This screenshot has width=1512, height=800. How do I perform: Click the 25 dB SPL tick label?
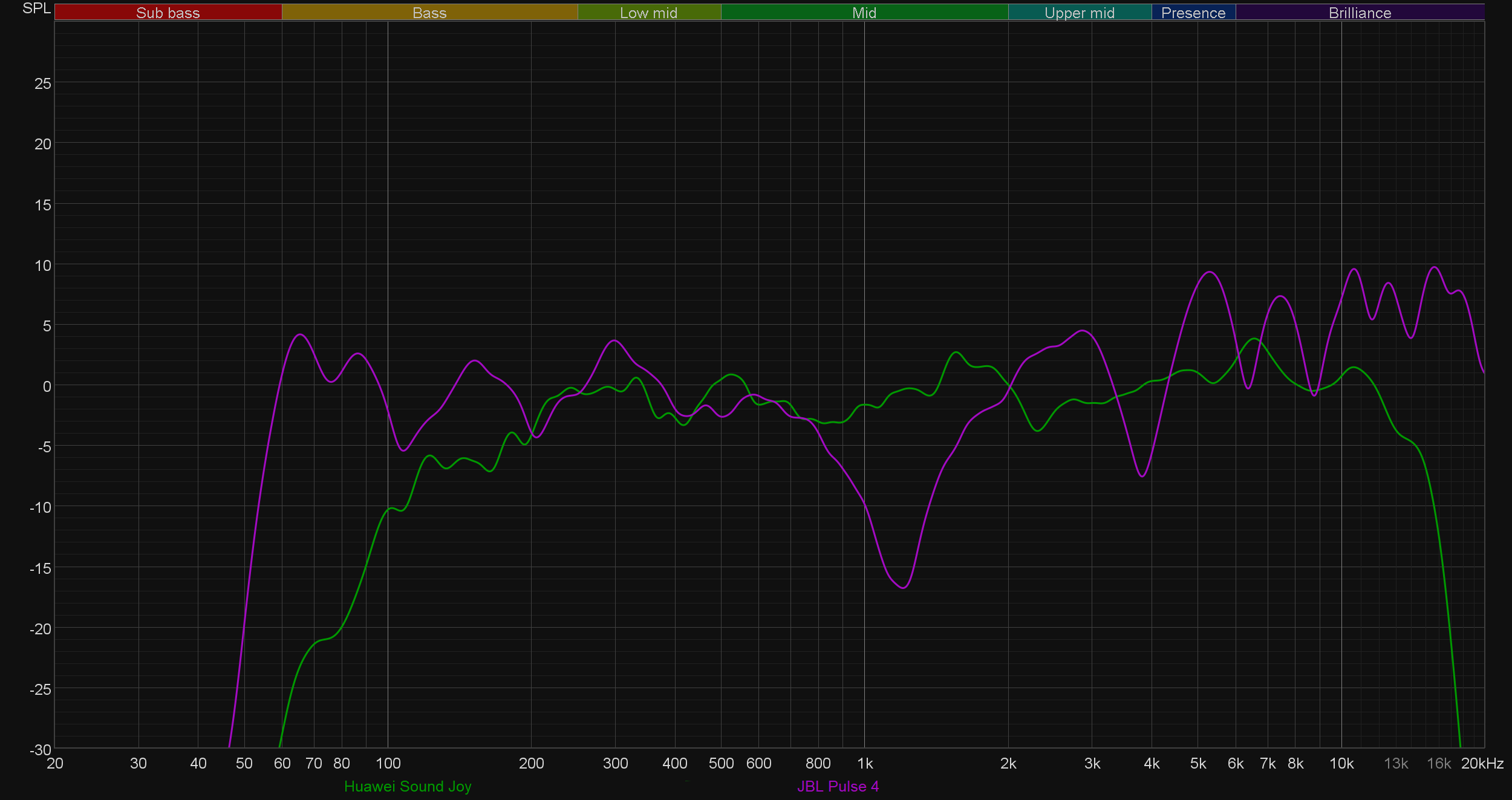[43, 83]
